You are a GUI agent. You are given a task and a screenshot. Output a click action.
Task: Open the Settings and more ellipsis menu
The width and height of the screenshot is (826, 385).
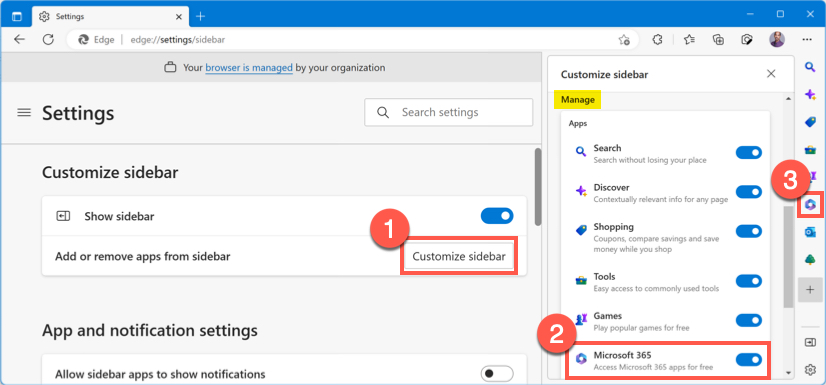pyautogui.click(x=807, y=40)
